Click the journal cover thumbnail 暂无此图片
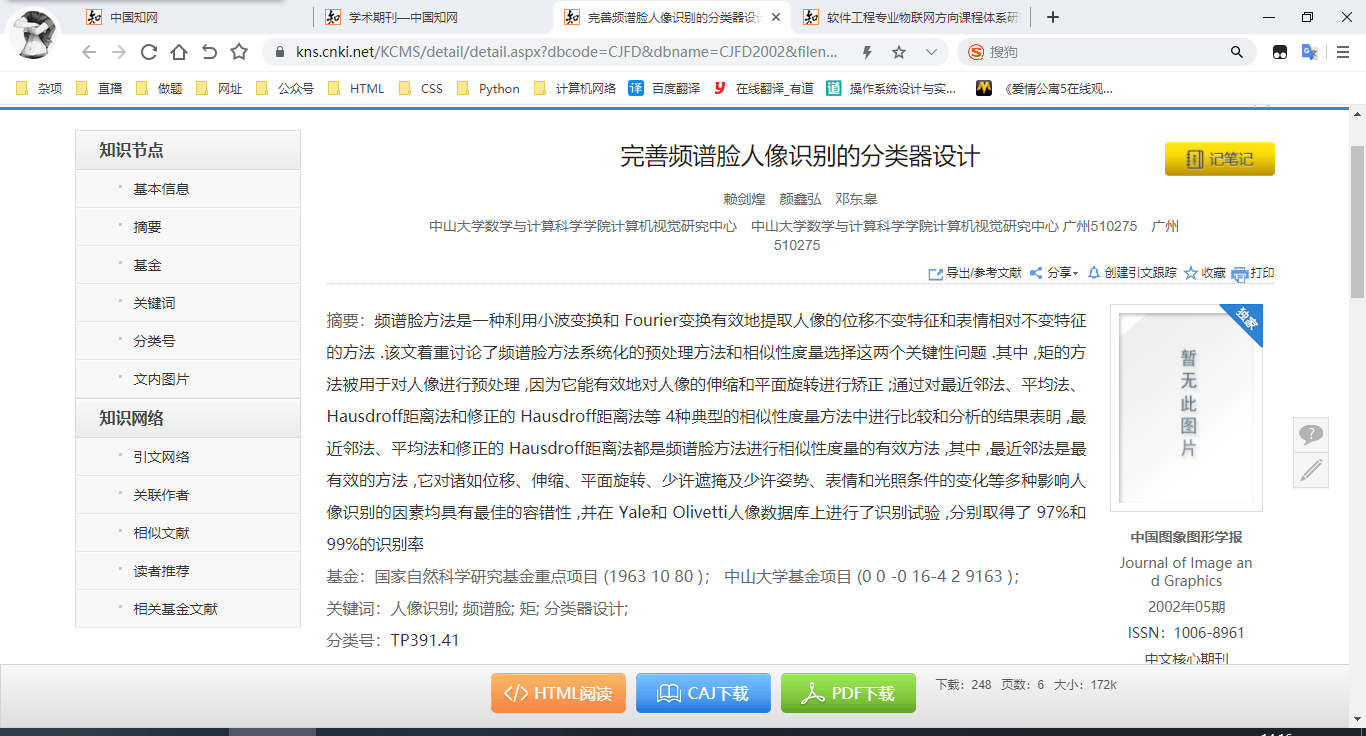 1186,406
